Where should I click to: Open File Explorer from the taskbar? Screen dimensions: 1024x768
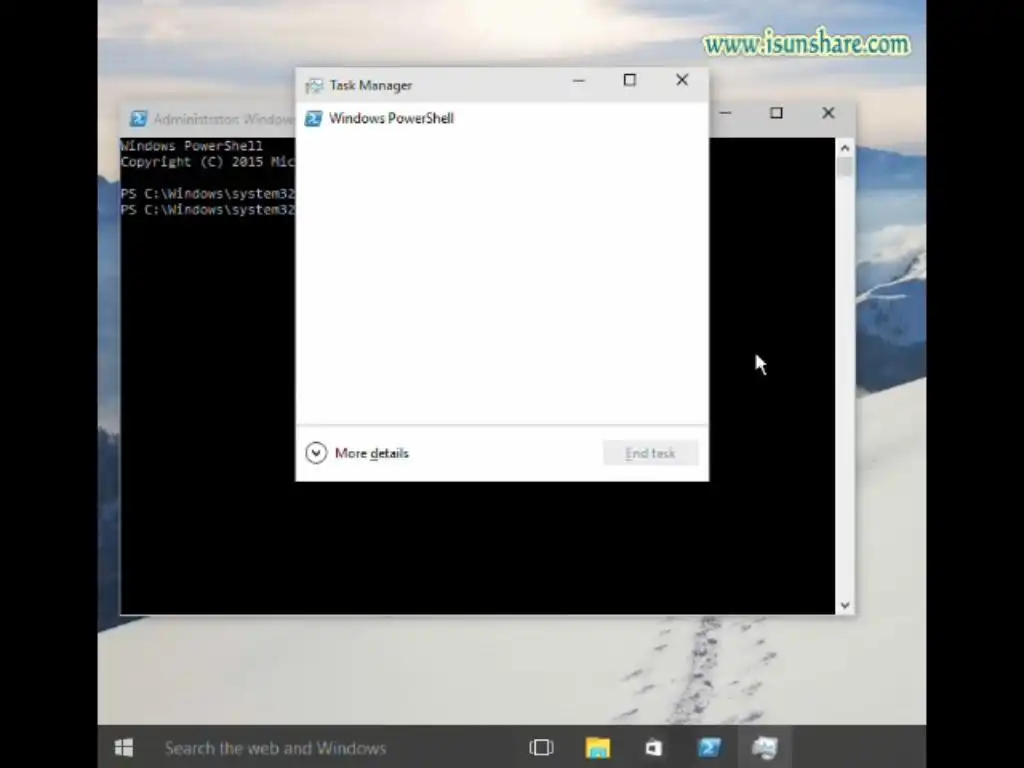point(598,747)
